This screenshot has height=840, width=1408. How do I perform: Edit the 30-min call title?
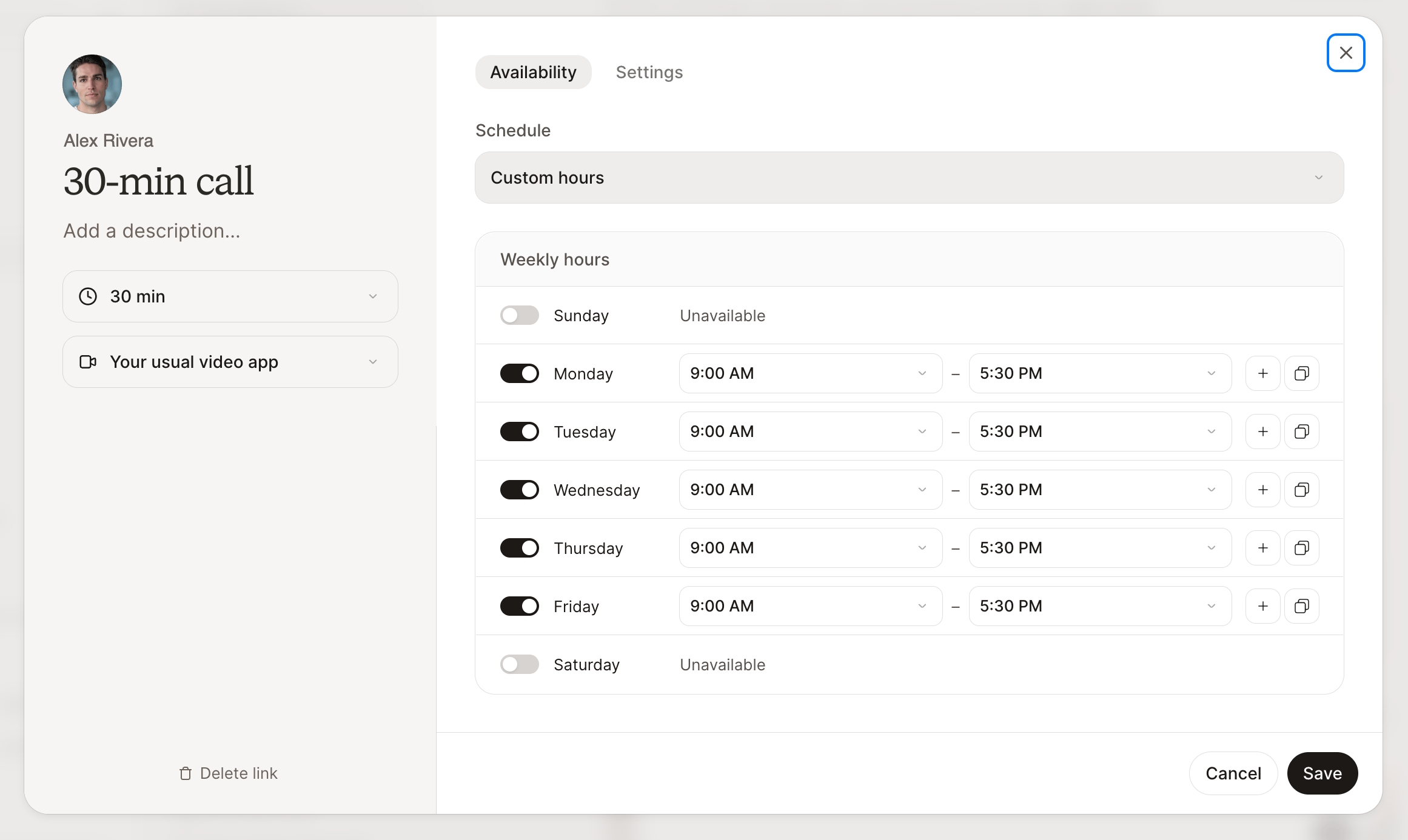point(158,181)
